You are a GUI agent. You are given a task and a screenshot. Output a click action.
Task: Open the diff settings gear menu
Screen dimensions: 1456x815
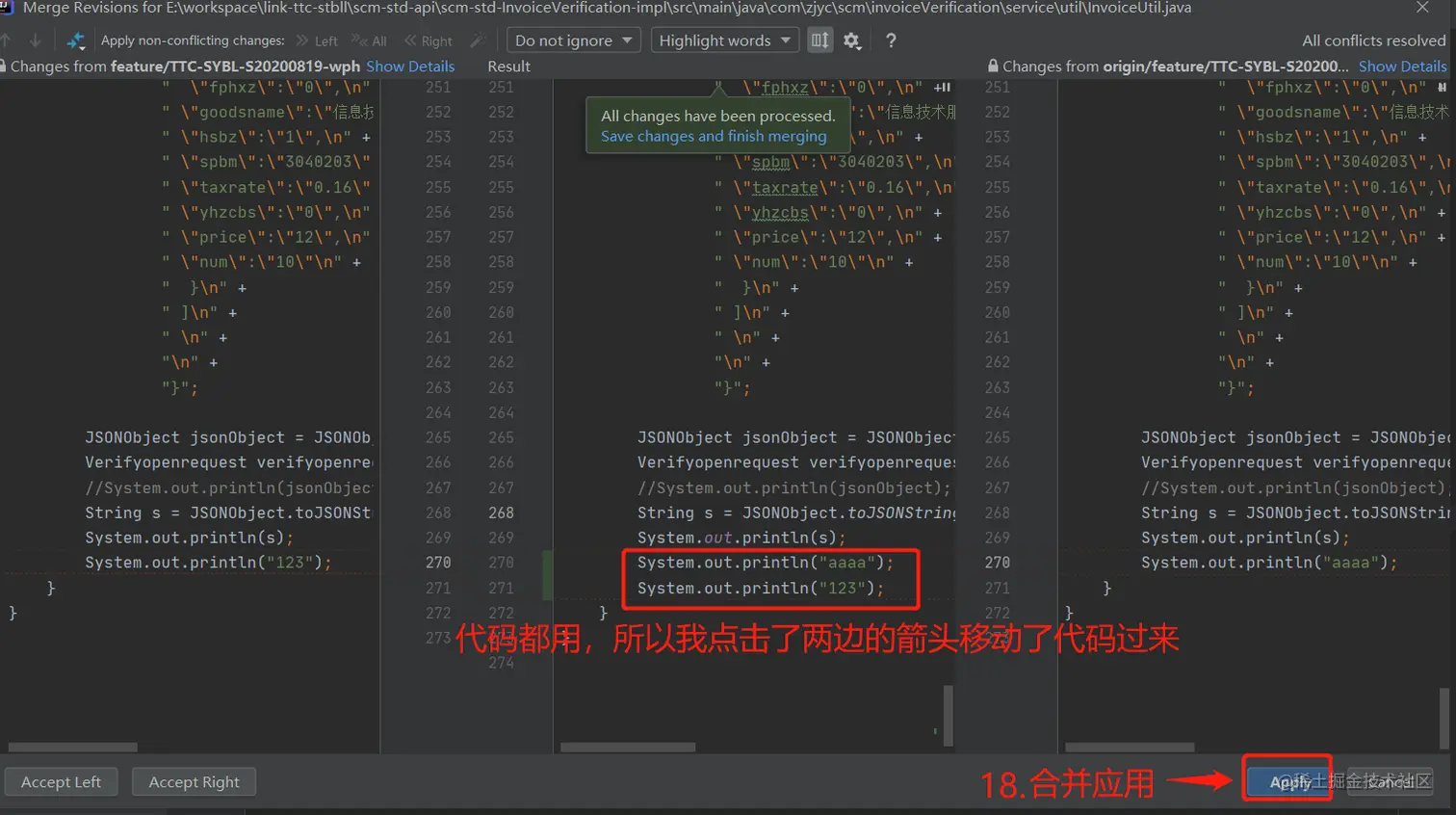pos(852,40)
